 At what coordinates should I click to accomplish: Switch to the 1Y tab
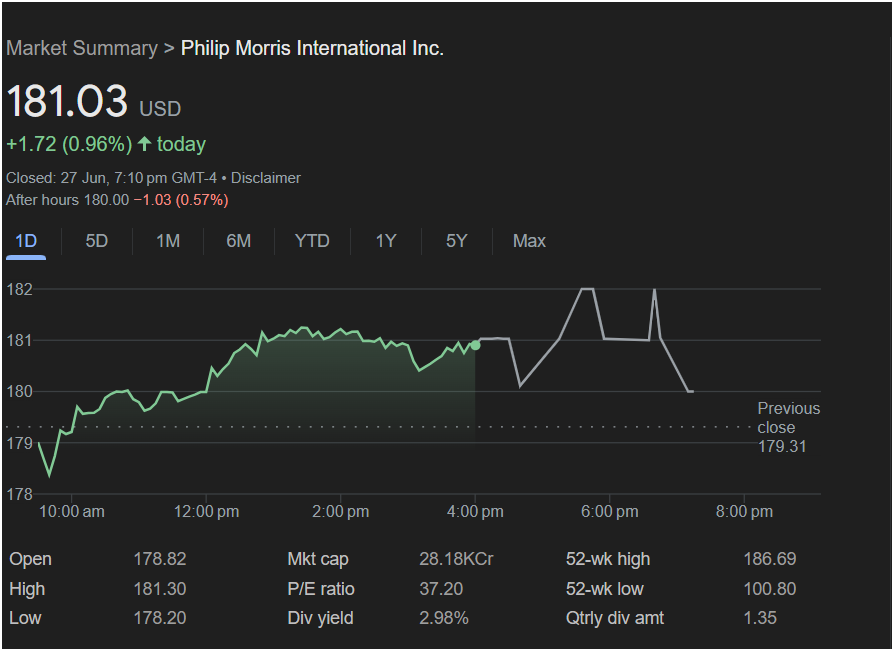(x=385, y=241)
